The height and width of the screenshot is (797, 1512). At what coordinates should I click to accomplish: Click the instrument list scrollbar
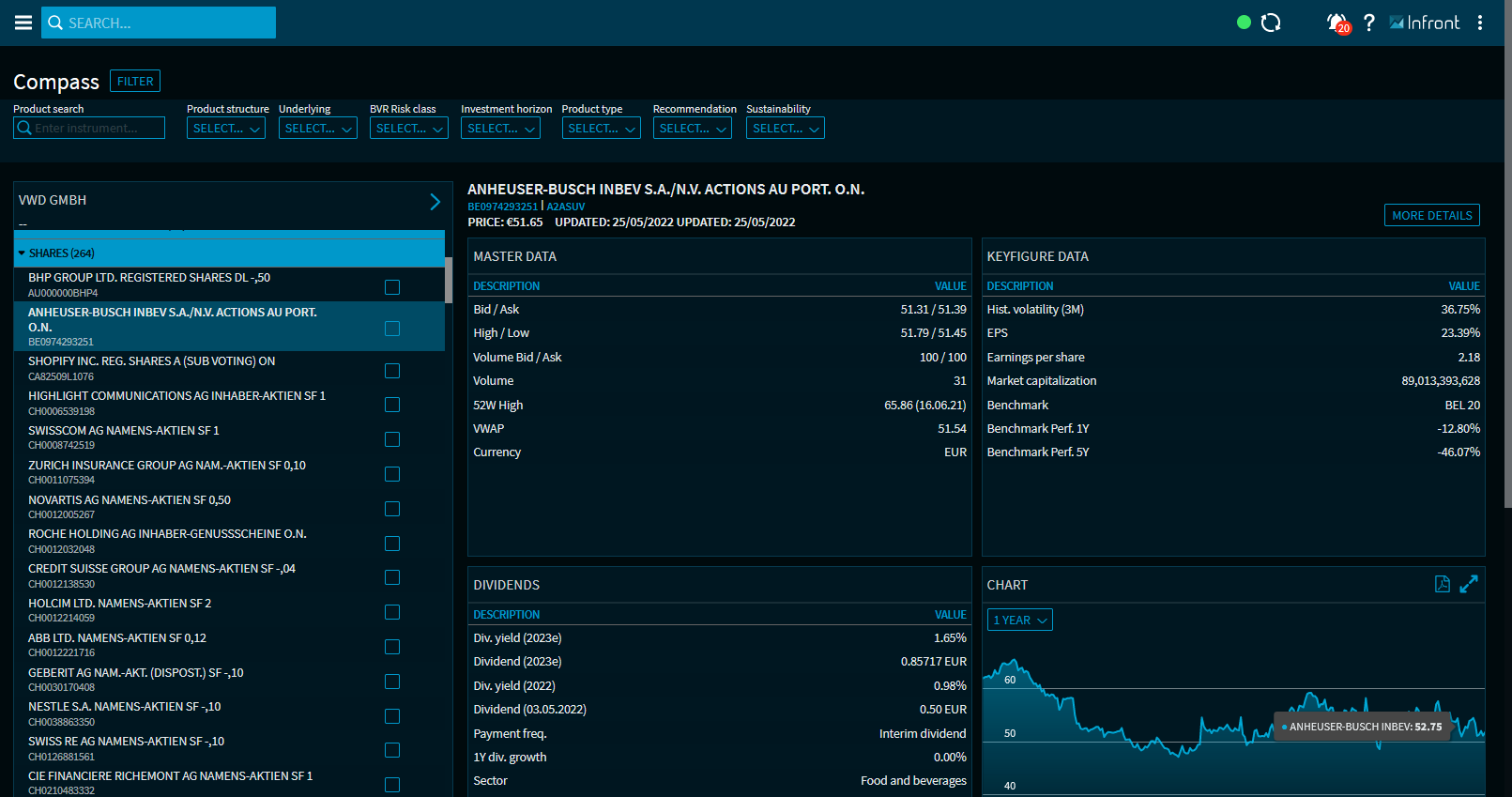tap(449, 280)
